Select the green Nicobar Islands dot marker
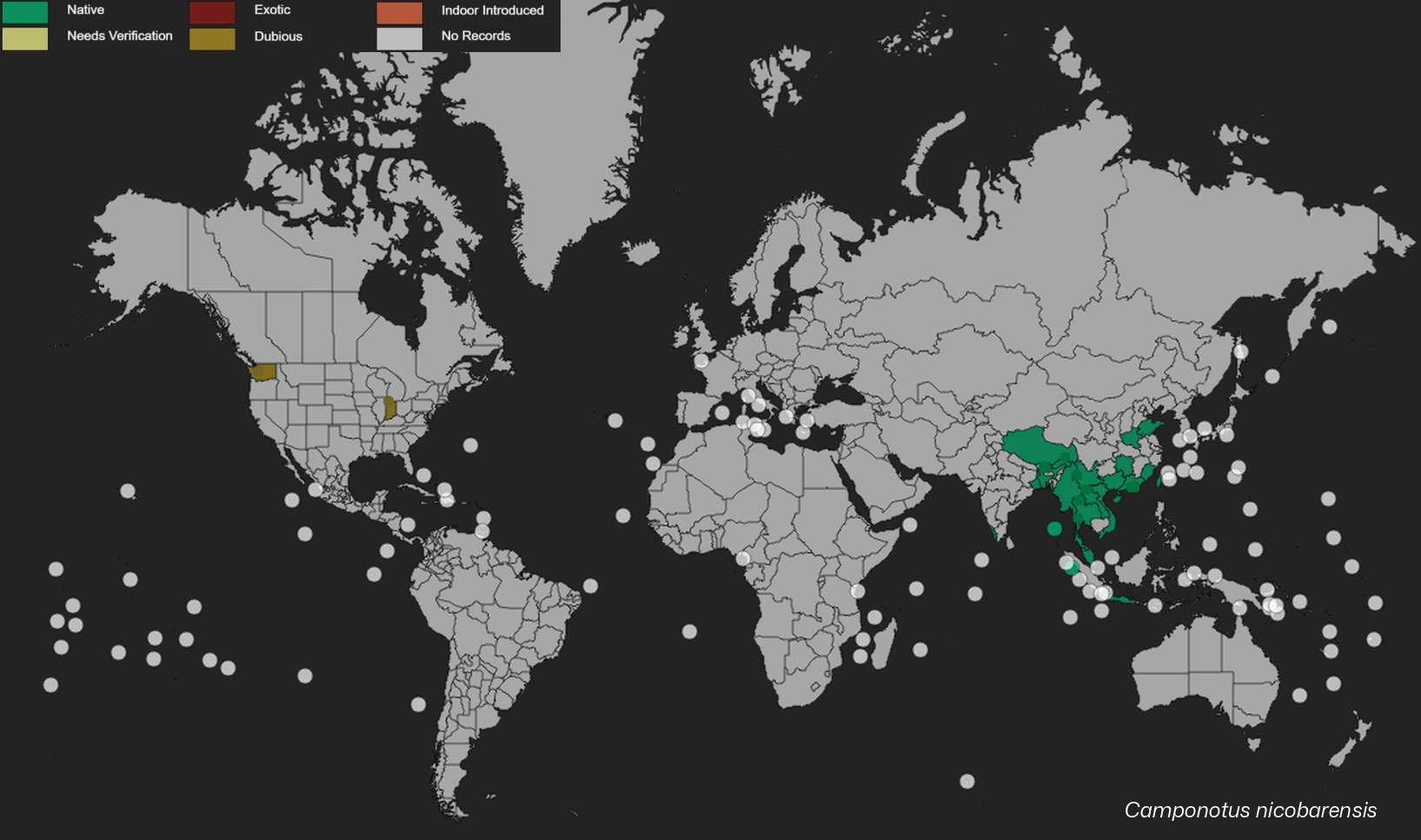This screenshot has width=1421, height=840. pyautogui.click(x=1054, y=528)
